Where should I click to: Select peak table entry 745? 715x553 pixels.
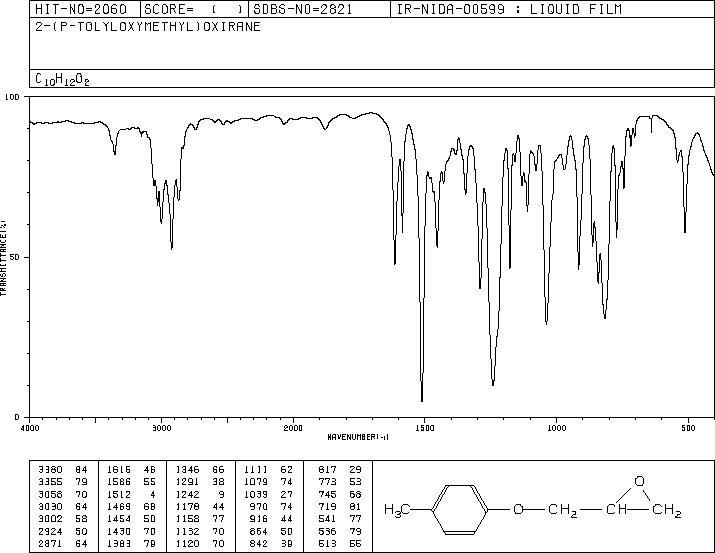pyautogui.click(x=327, y=494)
